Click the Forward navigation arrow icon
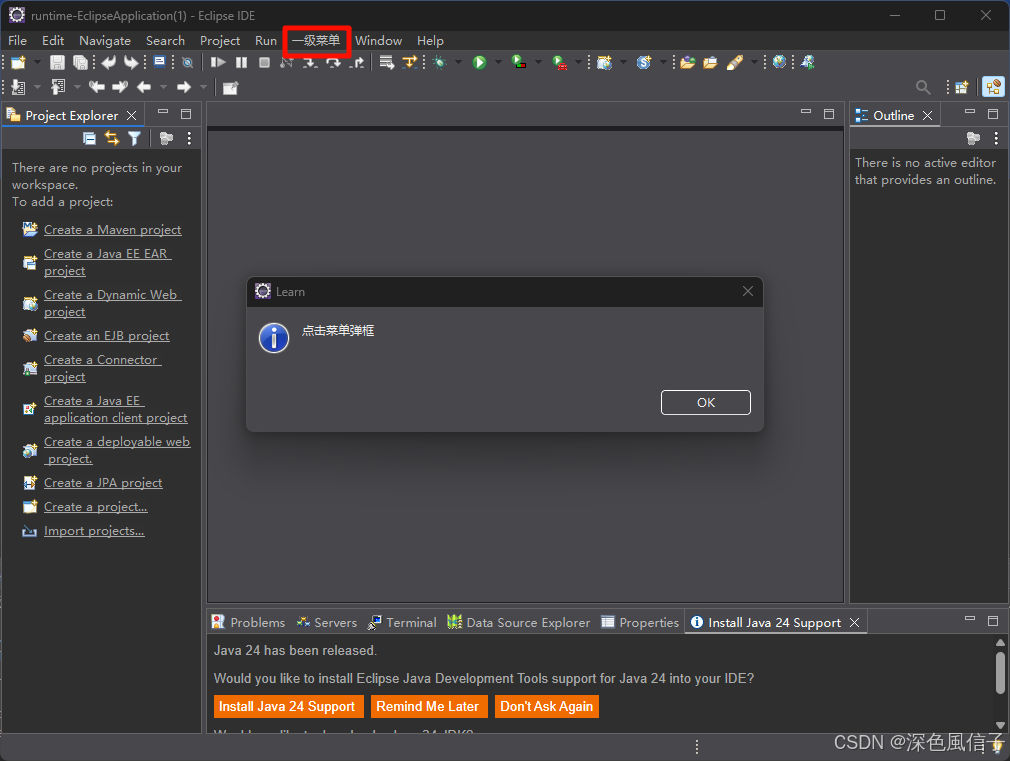 coord(184,87)
